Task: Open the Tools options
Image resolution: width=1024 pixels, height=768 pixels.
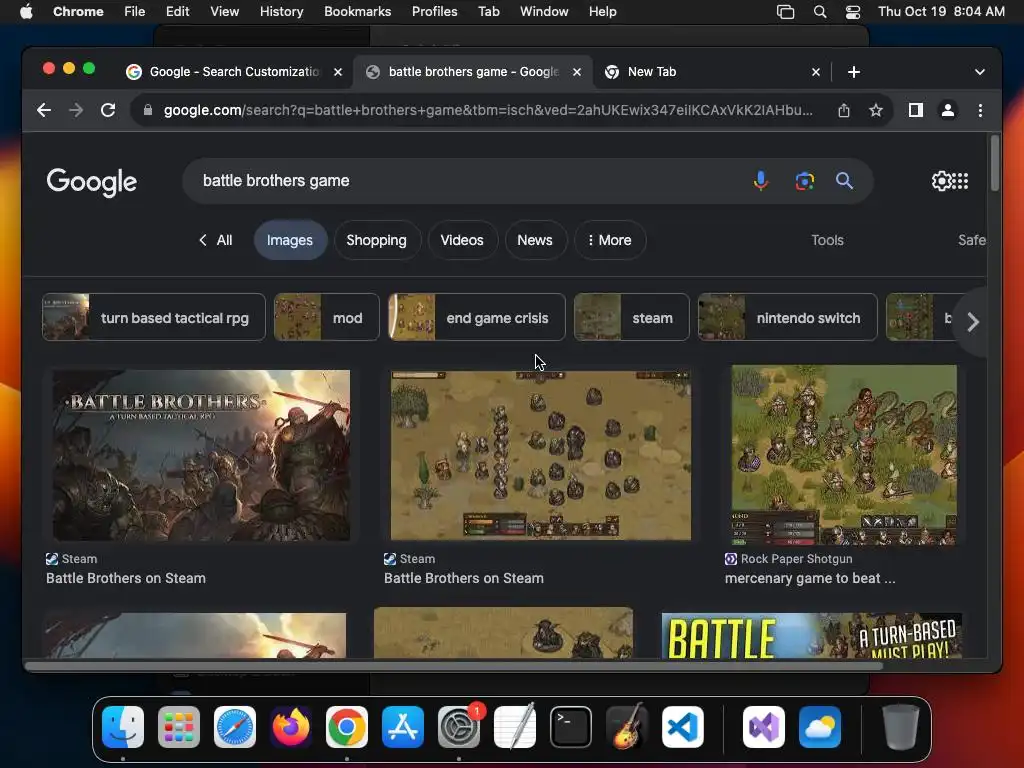Action: 827,240
